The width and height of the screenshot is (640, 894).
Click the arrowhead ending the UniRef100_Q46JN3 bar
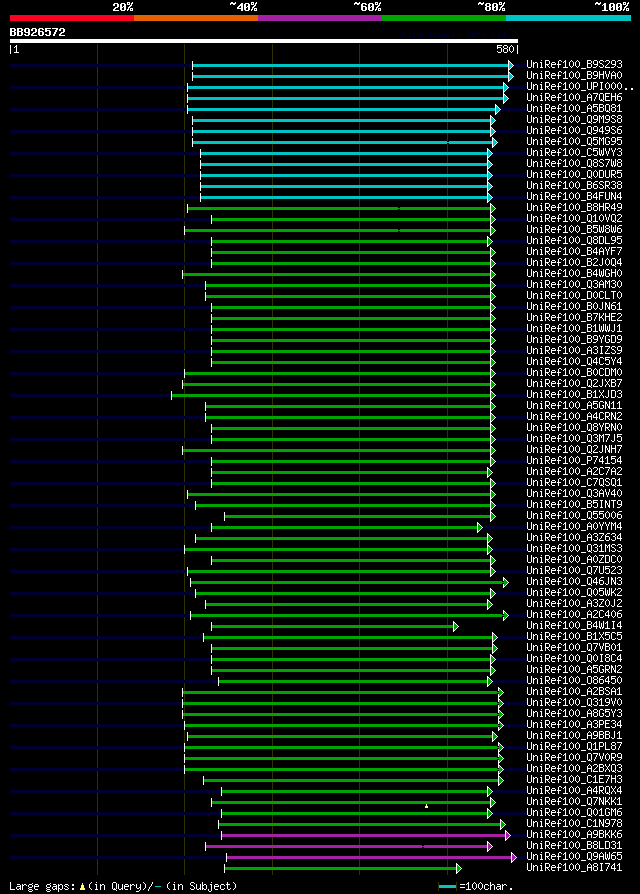pos(506,583)
